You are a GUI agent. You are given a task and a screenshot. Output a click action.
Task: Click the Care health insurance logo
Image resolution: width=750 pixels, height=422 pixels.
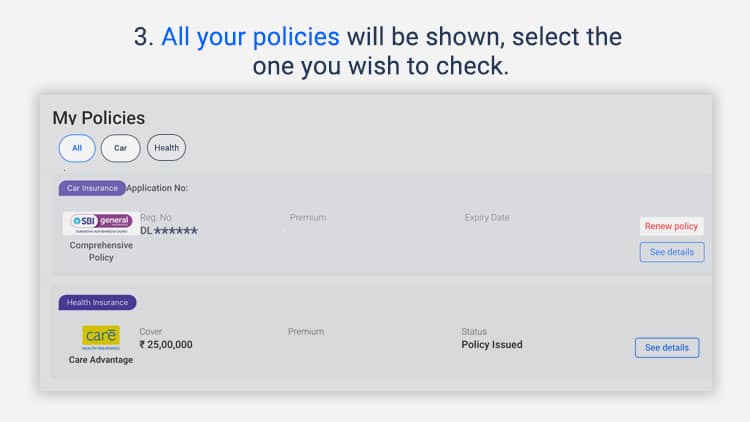click(101, 337)
